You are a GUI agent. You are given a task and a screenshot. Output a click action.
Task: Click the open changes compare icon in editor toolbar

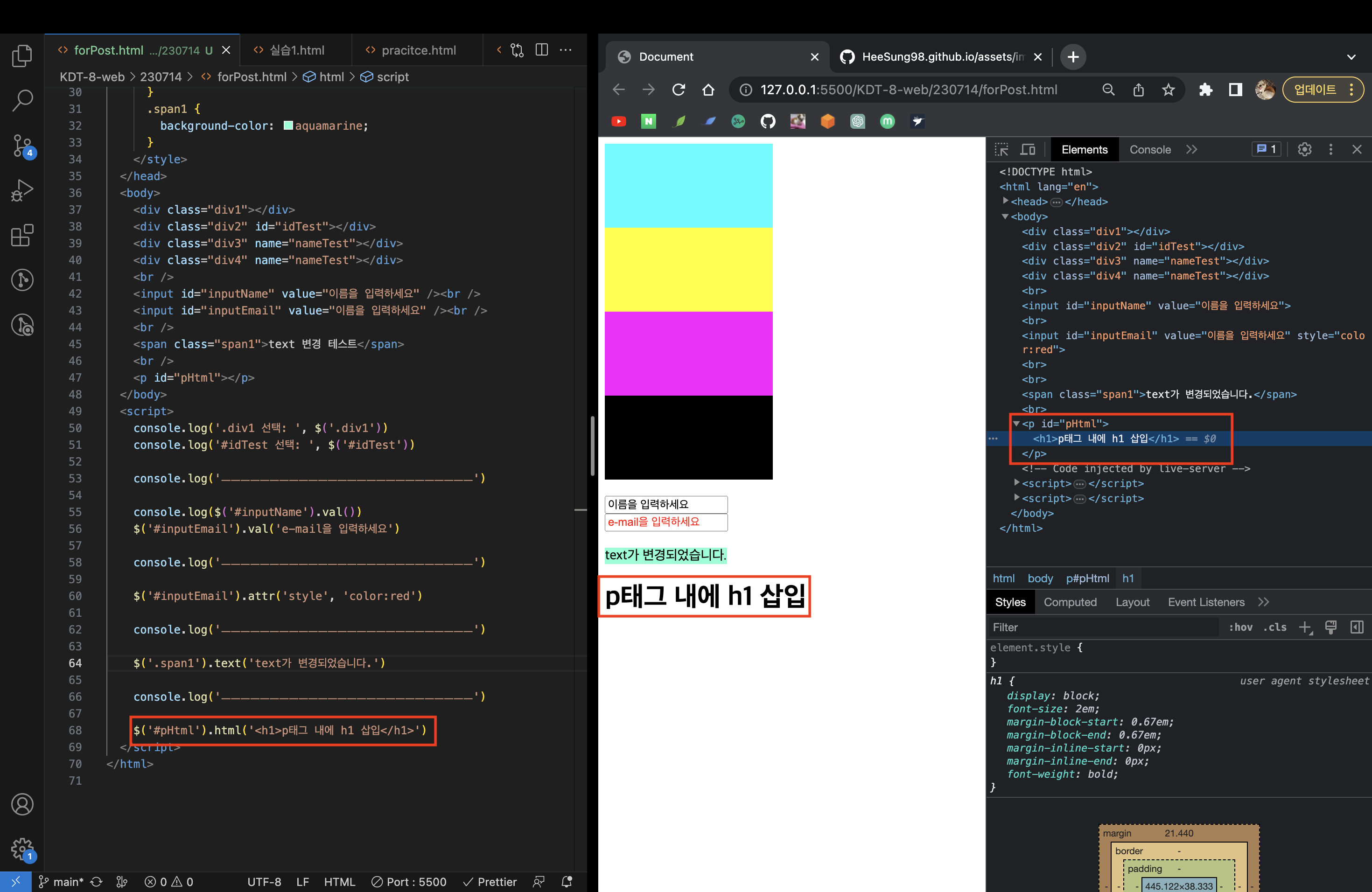pos(517,50)
